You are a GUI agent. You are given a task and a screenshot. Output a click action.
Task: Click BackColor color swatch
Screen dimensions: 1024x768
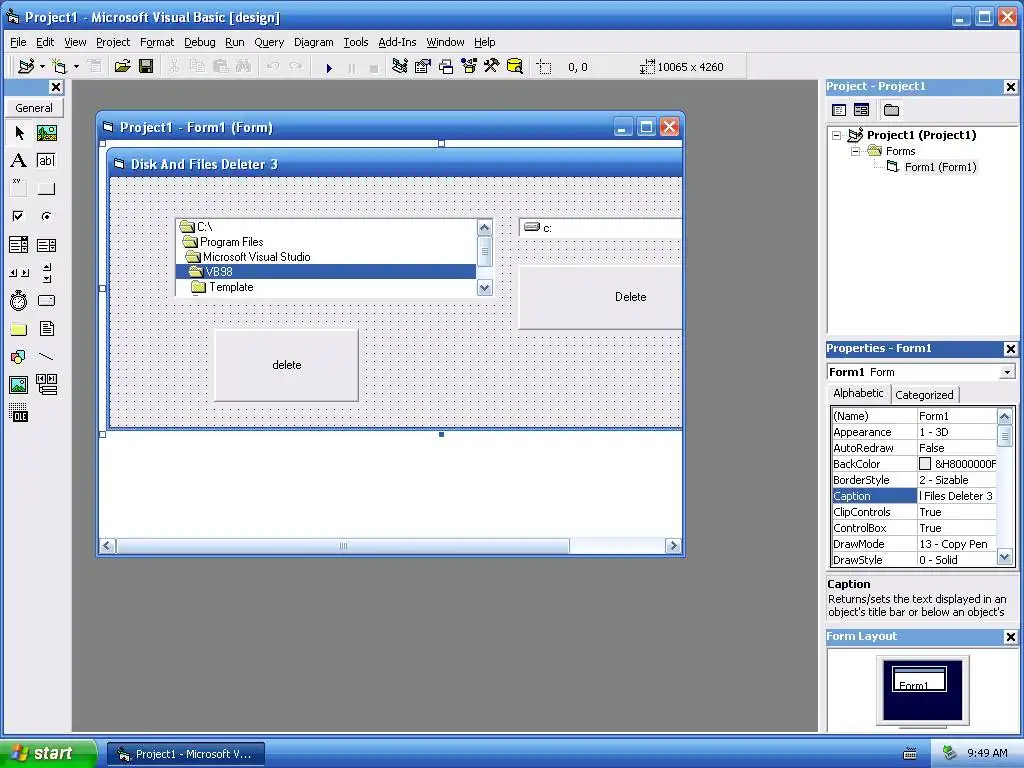click(925, 464)
